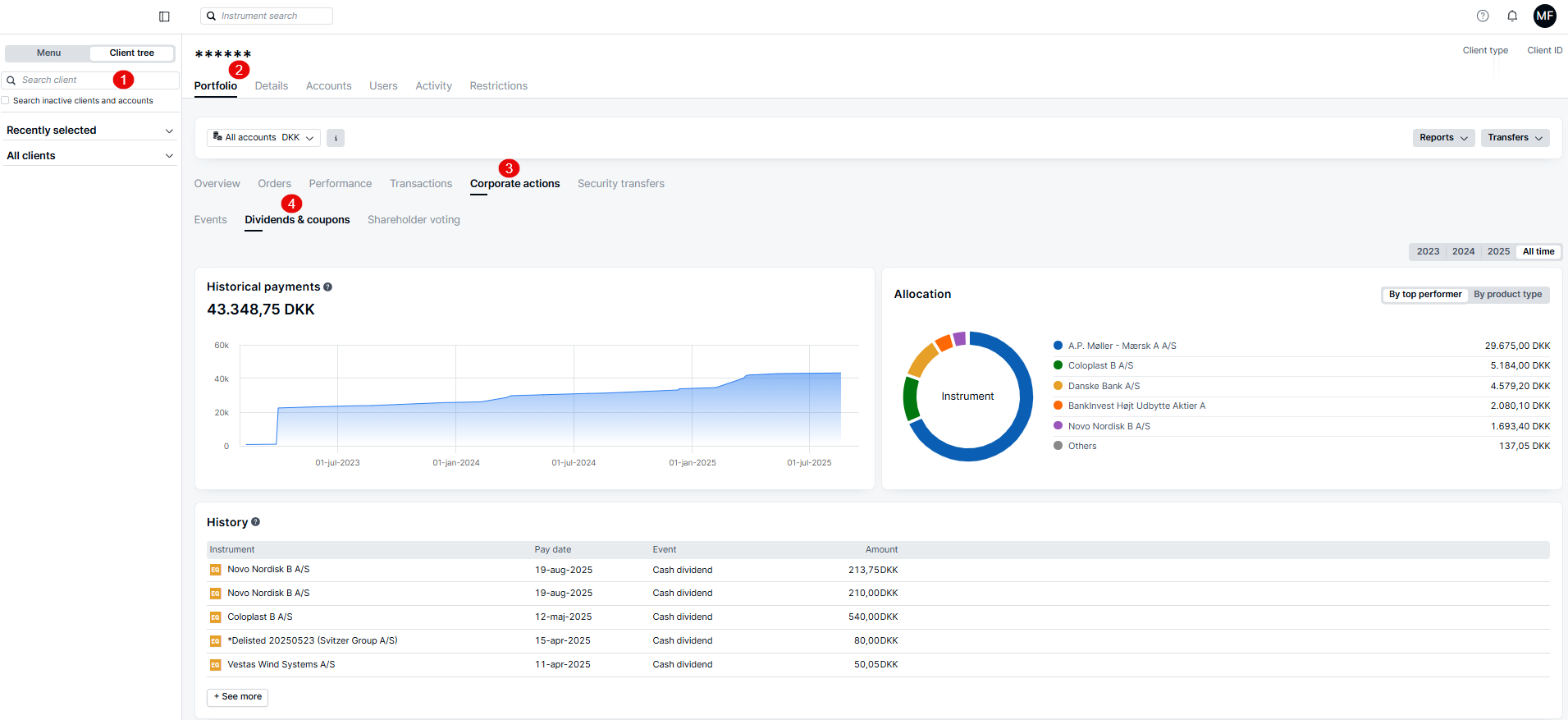Click the blue A.P. Møller - Mærsk legend dot

(1058, 346)
